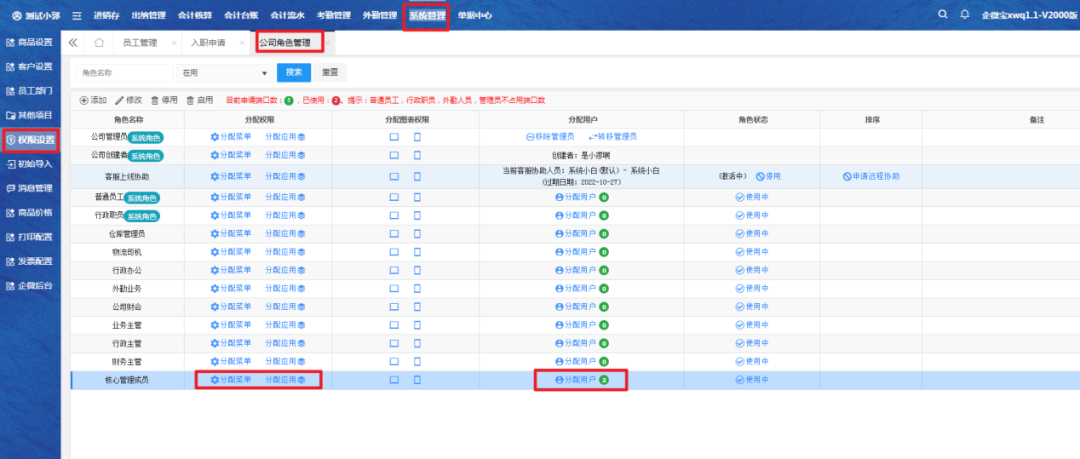Toggle 使用中 status for 财务主管 role
1080x459 pixels.
[x=751, y=361]
